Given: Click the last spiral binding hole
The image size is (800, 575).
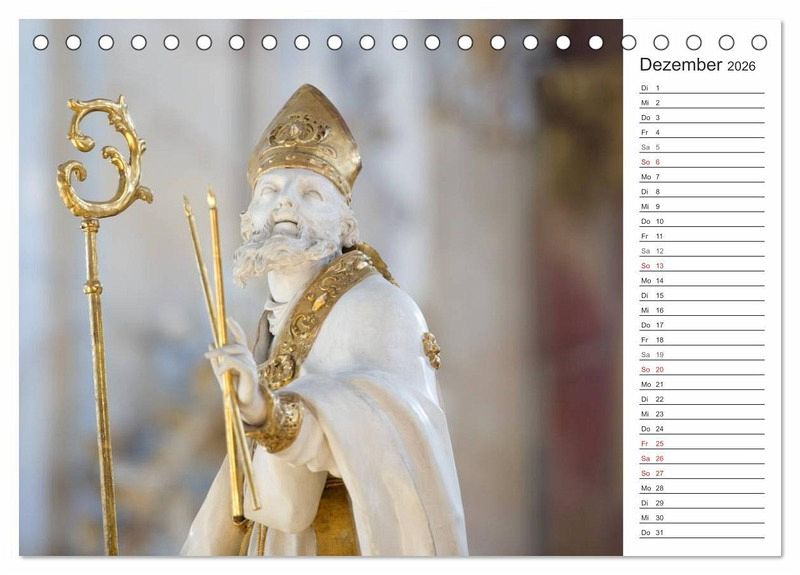Looking at the screenshot, I should click(759, 42).
